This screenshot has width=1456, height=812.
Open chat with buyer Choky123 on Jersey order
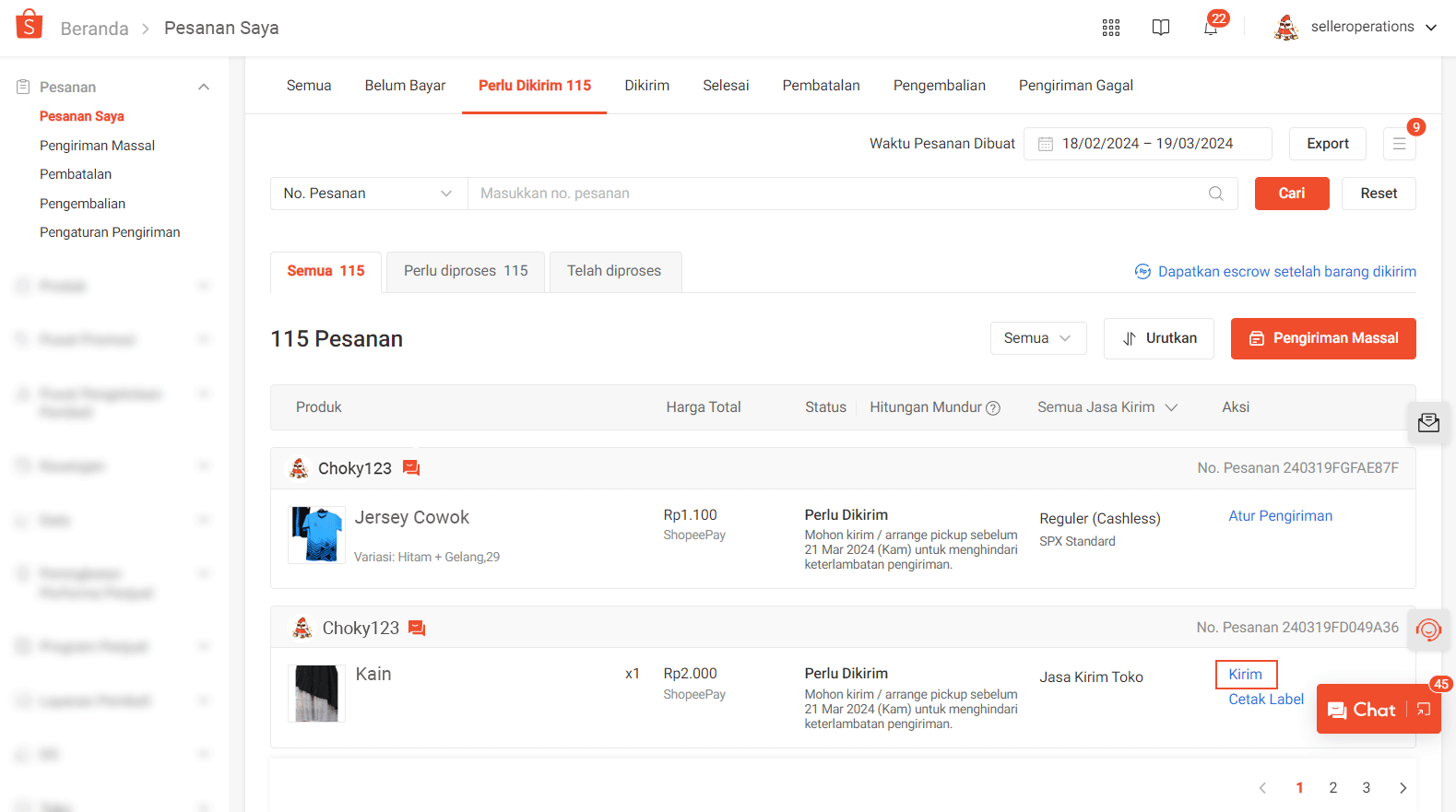point(411,468)
